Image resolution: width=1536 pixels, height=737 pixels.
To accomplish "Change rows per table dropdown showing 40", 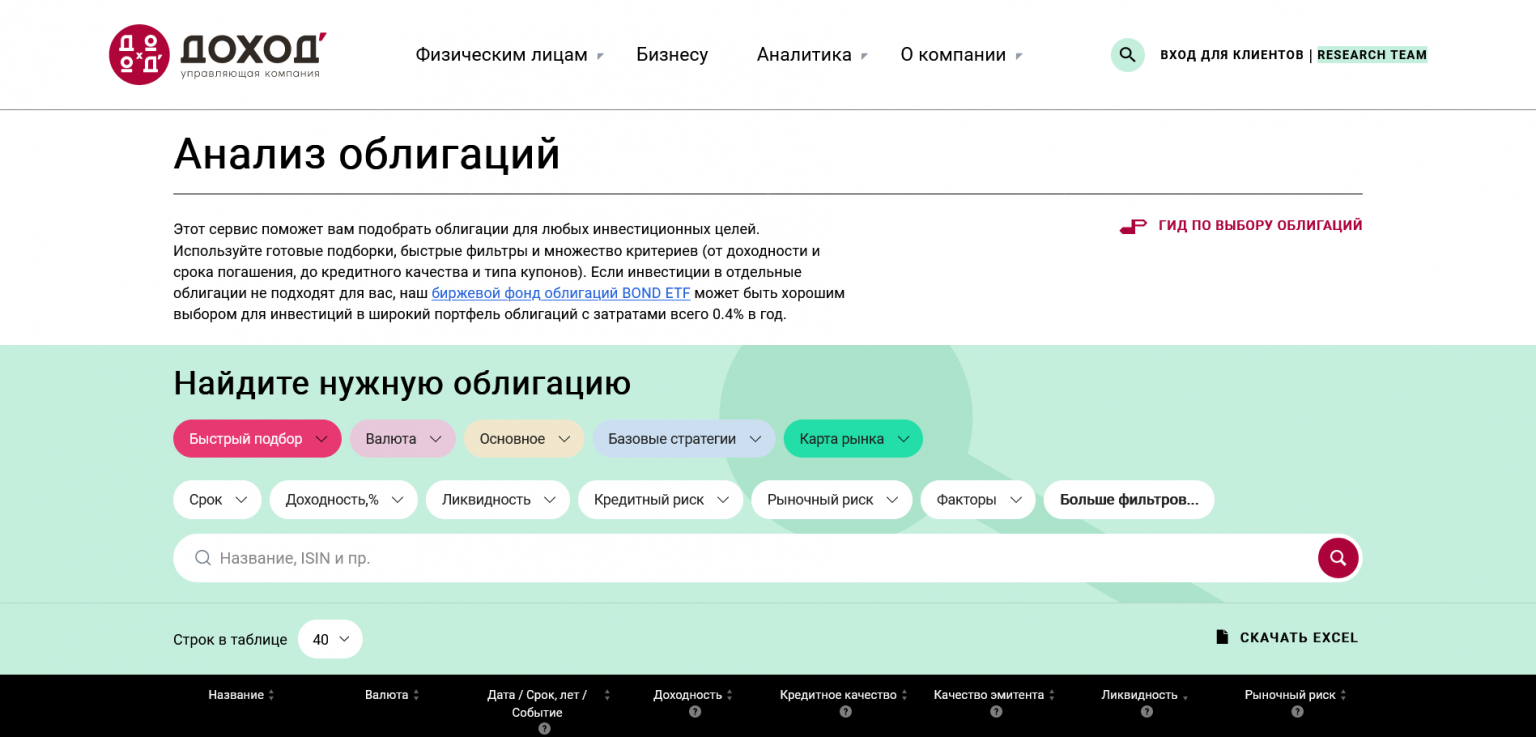I will tap(330, 640).
